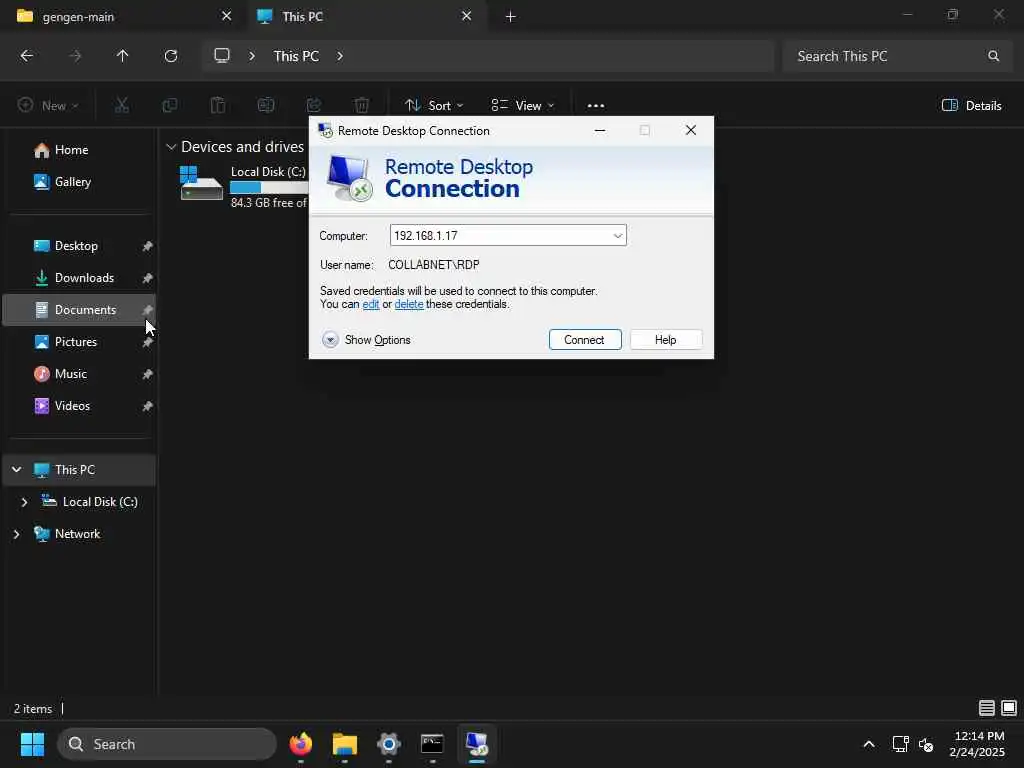Collapse the Devices and drives group

171,147
